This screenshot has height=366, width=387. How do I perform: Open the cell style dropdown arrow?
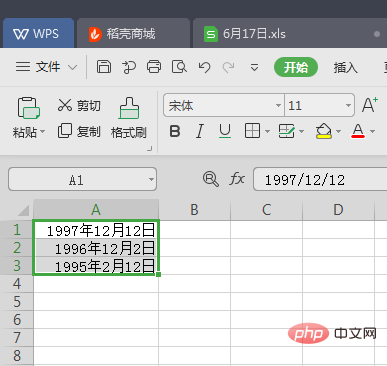[x=302, y=131]
